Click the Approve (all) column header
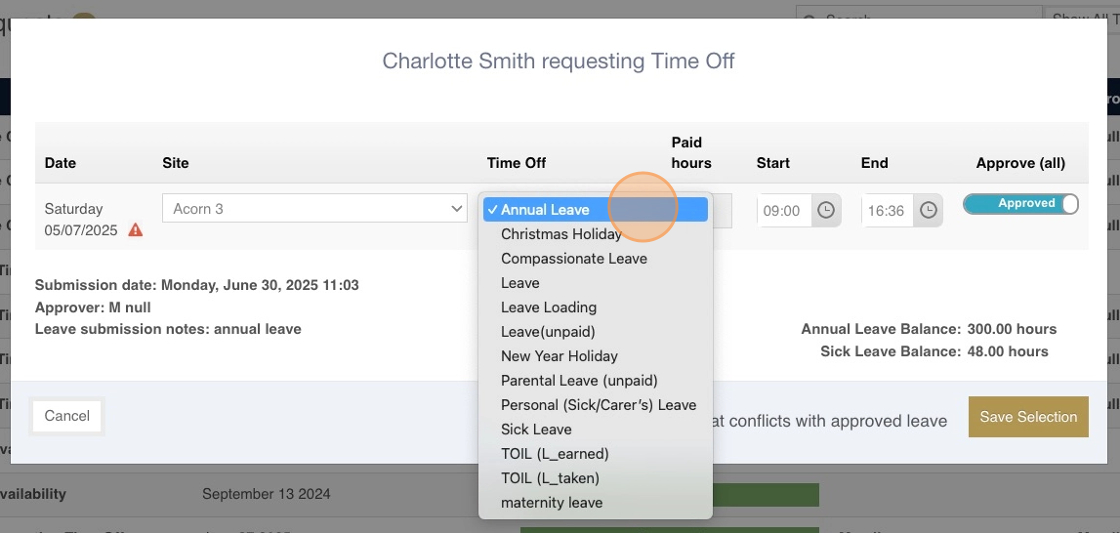1120x533 pixels. pyautogui.click(x=1020, y=163)
